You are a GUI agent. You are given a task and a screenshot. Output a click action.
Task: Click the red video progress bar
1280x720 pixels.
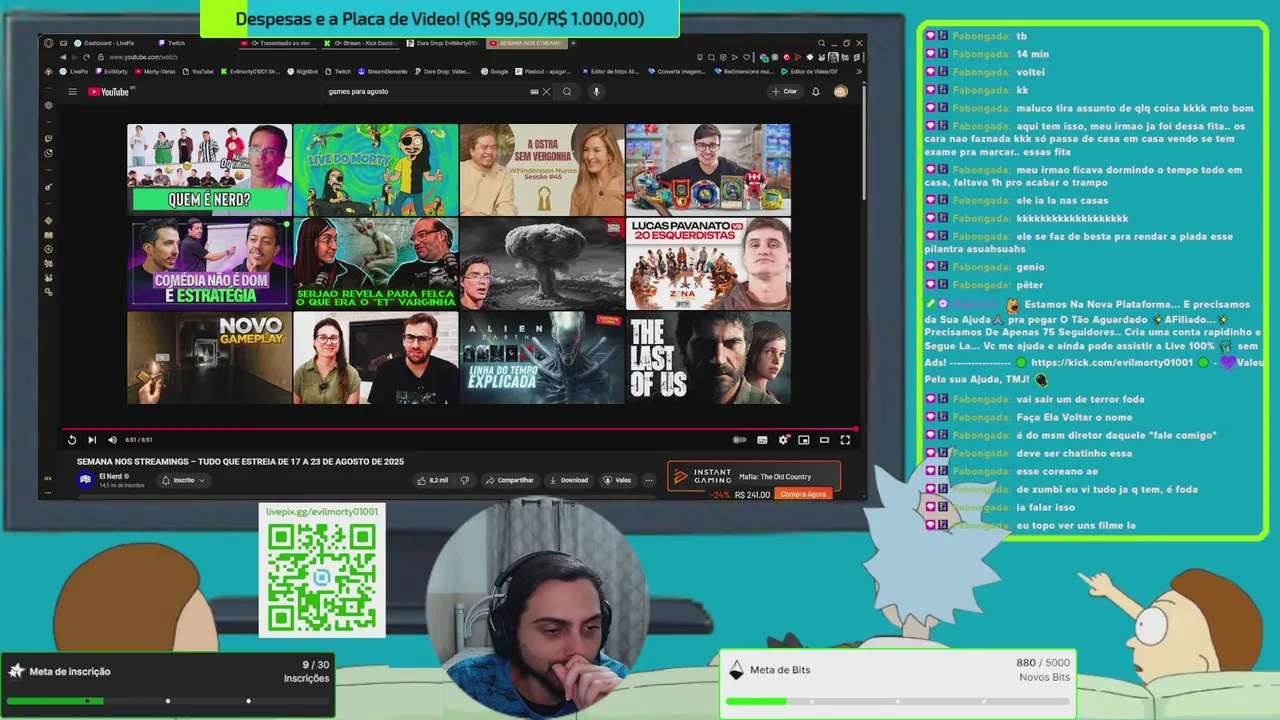(459, 429)
